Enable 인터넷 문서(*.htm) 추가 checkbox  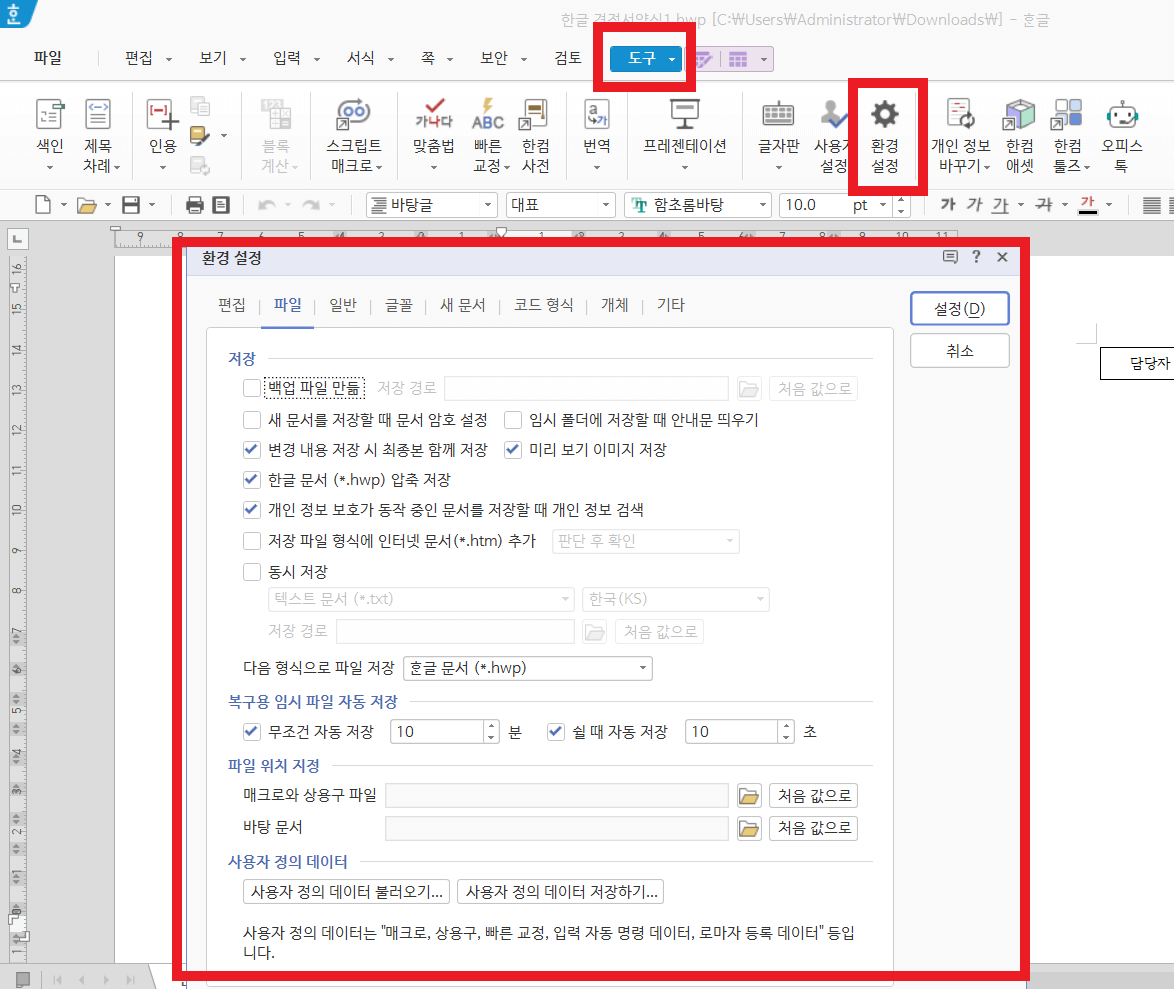(x=252, y=541)
